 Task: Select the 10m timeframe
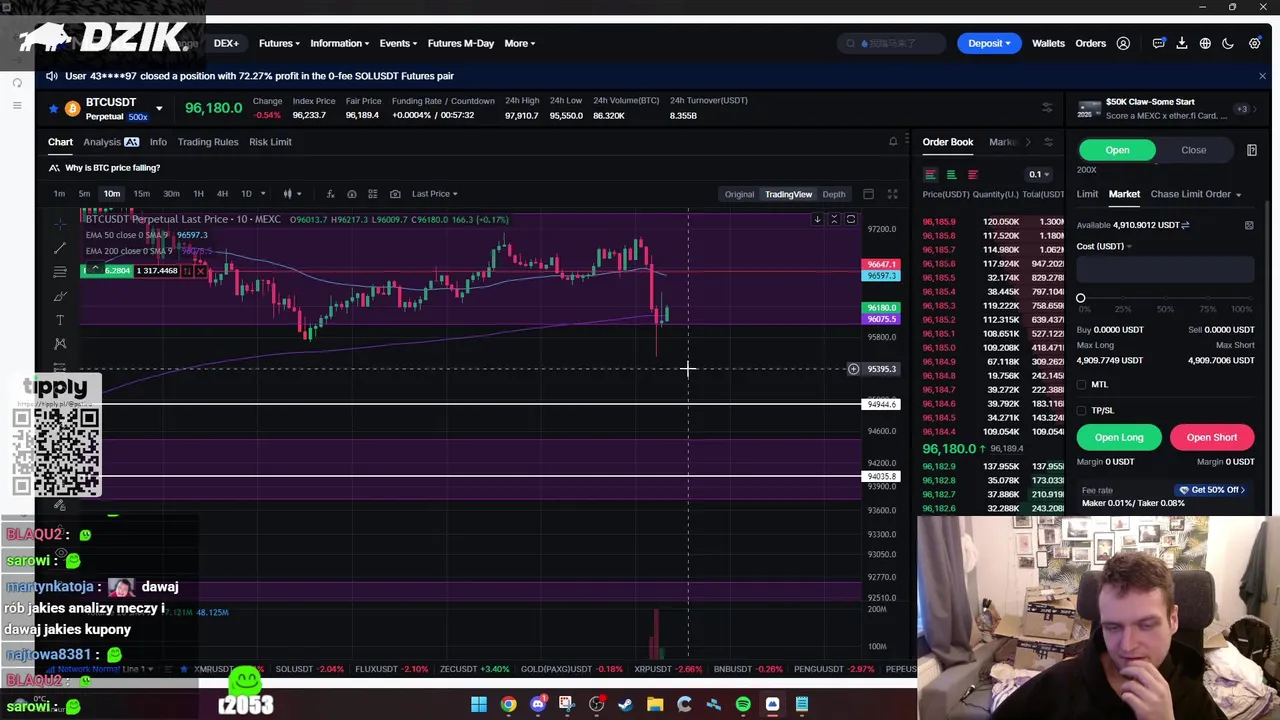[111, 194]
